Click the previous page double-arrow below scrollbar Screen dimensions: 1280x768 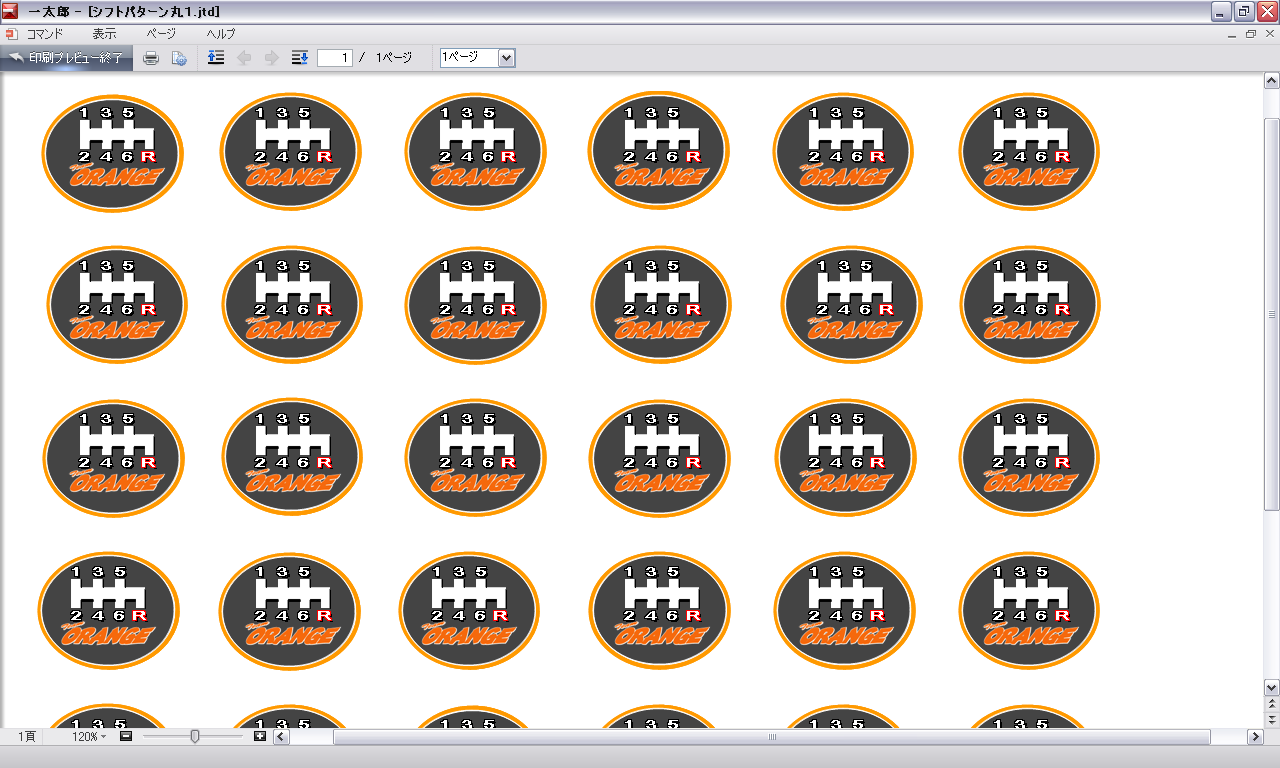(1272, 704)
